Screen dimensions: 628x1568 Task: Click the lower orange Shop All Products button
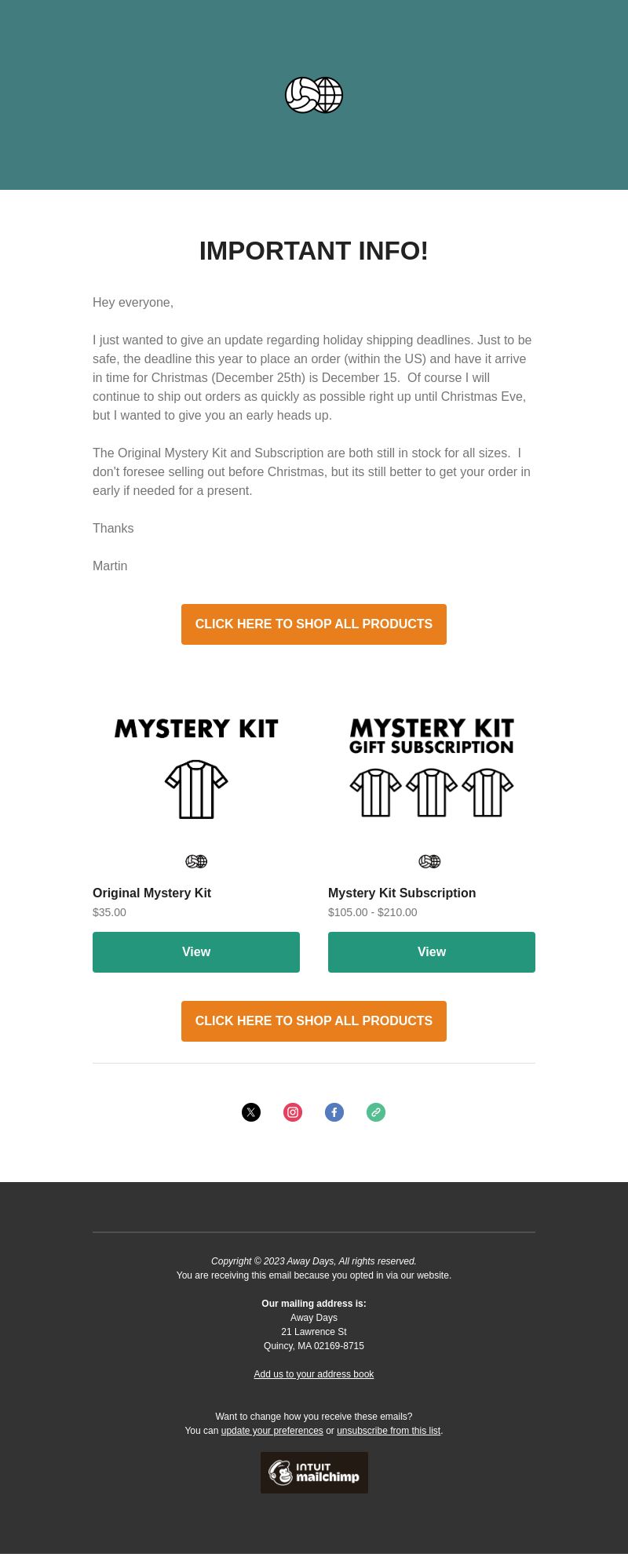[314, 1021]
